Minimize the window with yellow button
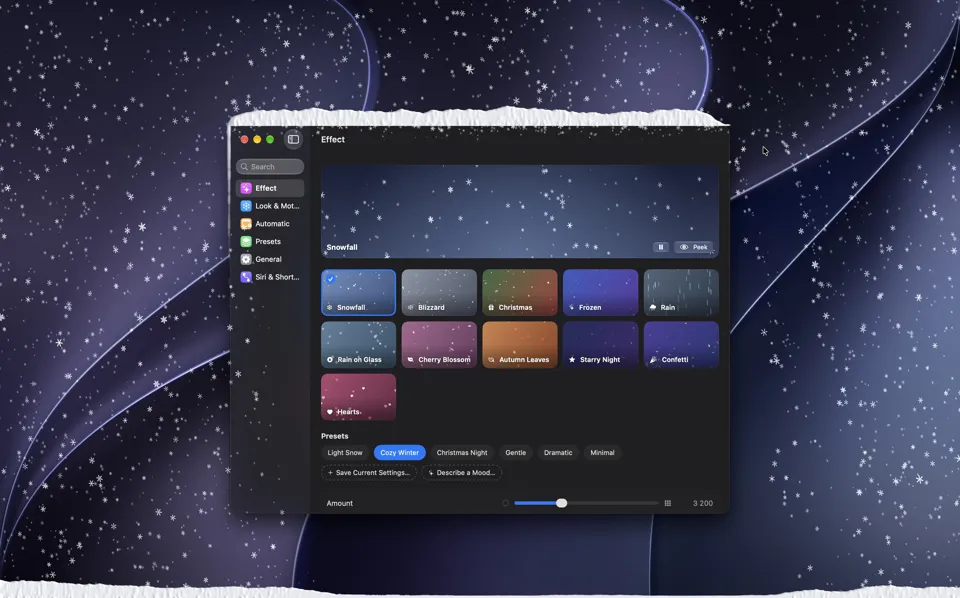 (257, 140)
